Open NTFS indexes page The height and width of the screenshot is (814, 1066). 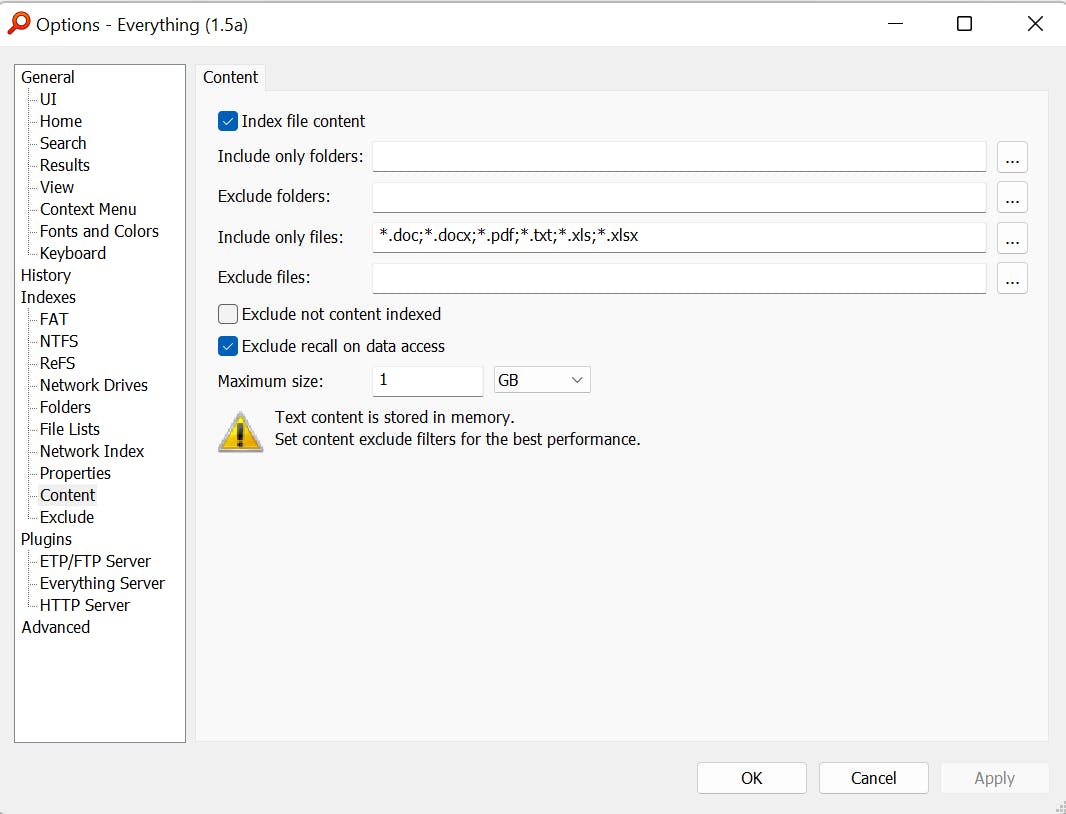pyautogui.click(x=59, y=341)
